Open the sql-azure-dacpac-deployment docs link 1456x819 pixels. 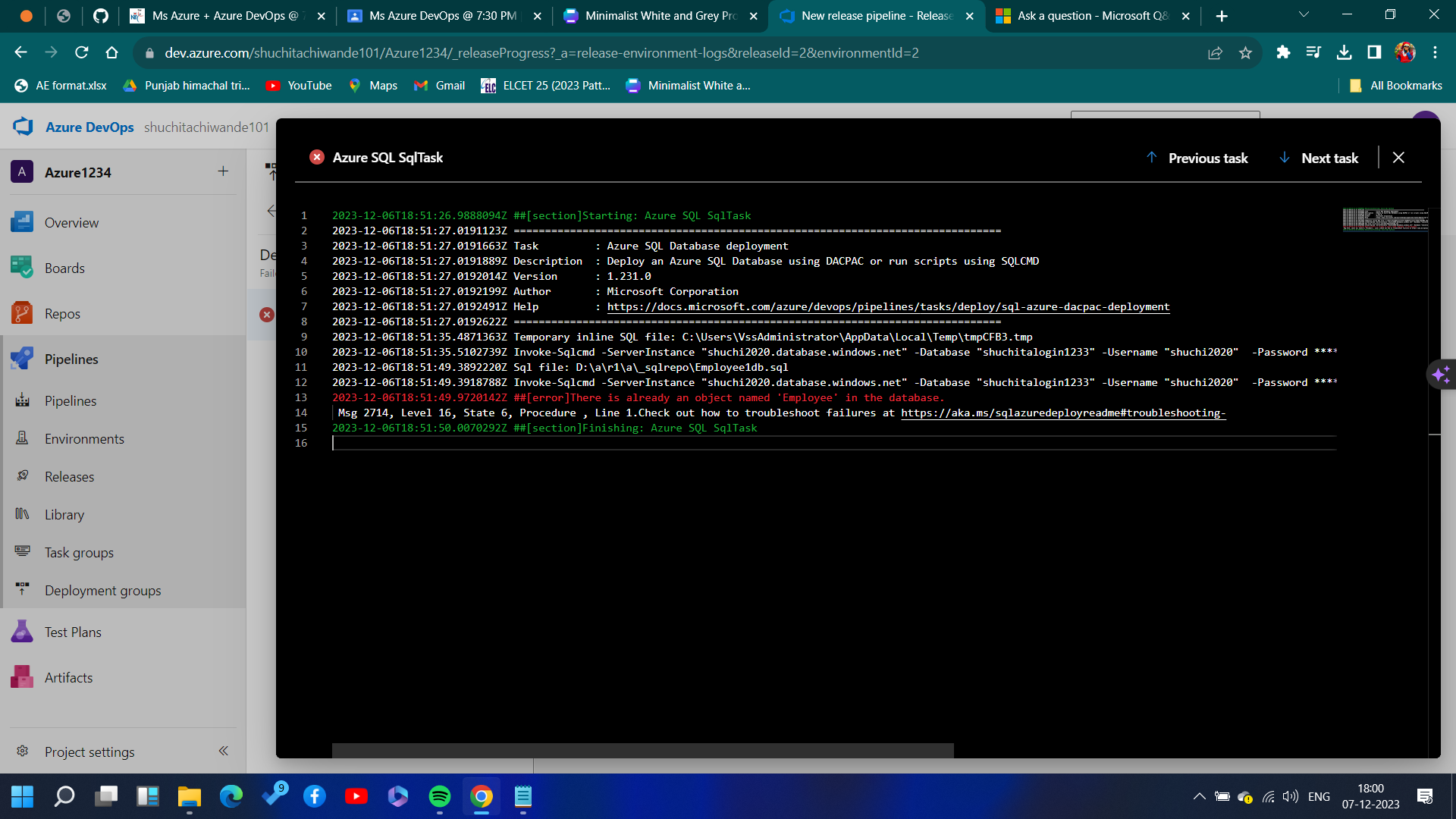click(888, 307)
